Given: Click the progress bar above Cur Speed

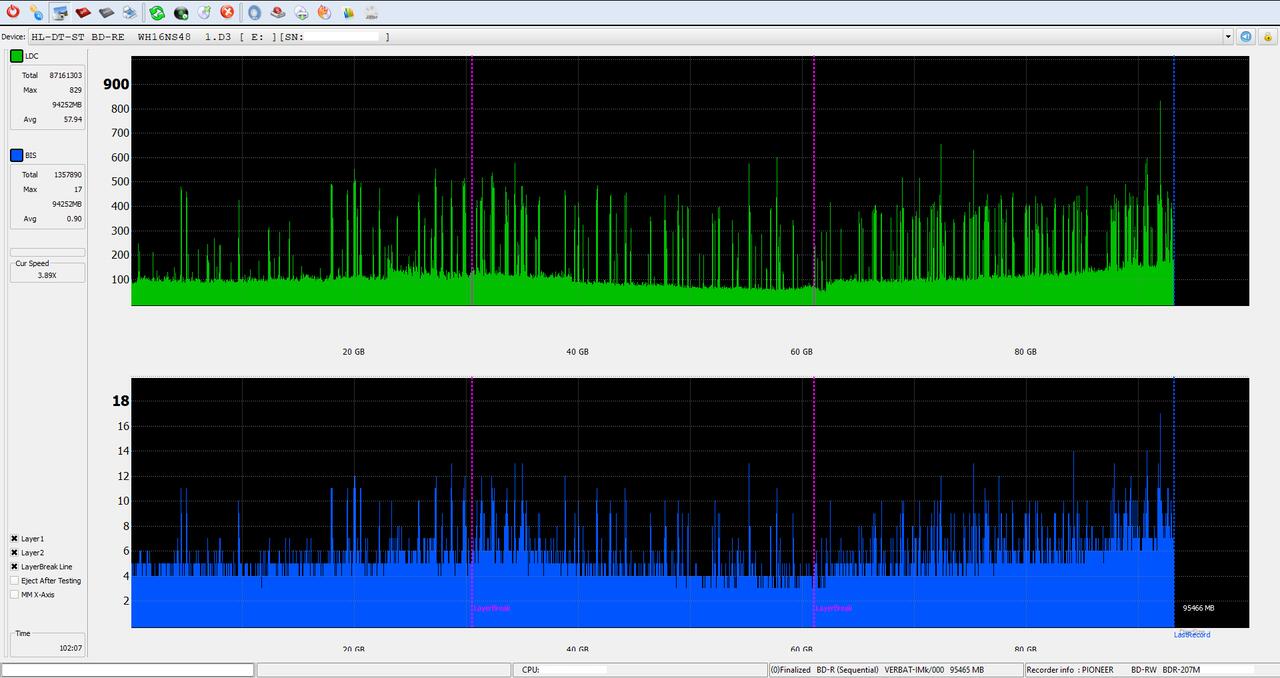Looking at the screenshot, I should click(47, 252).
